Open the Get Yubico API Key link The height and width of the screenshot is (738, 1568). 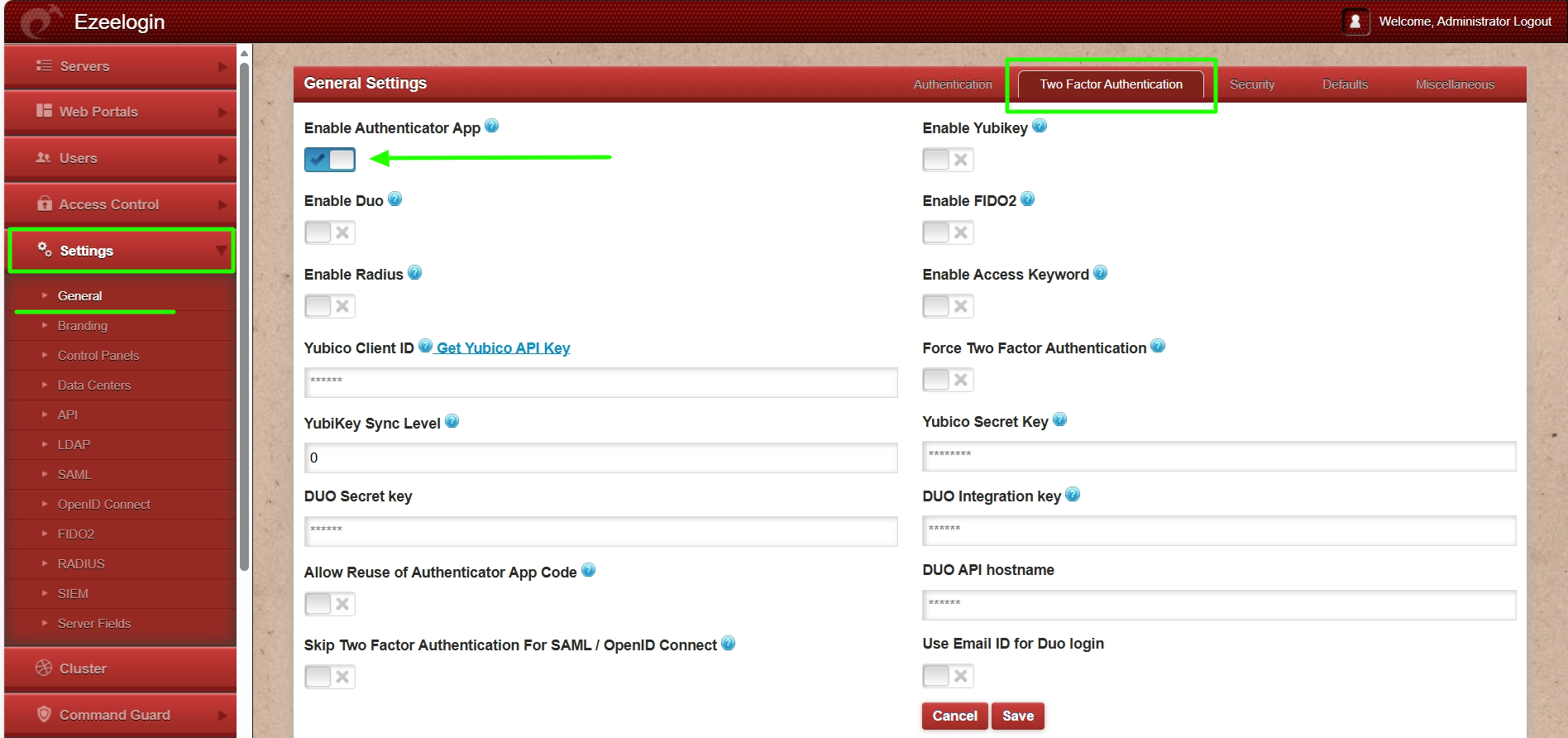coord(503,348)
